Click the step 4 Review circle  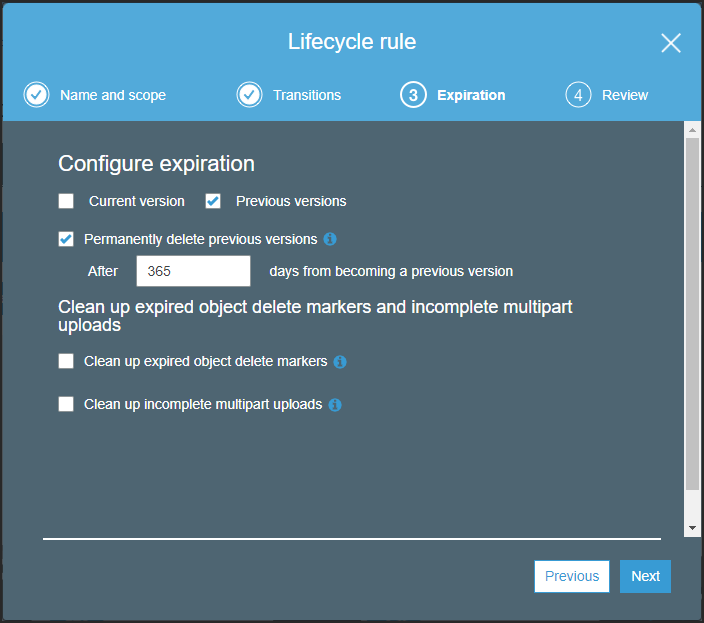click(578, 95)
